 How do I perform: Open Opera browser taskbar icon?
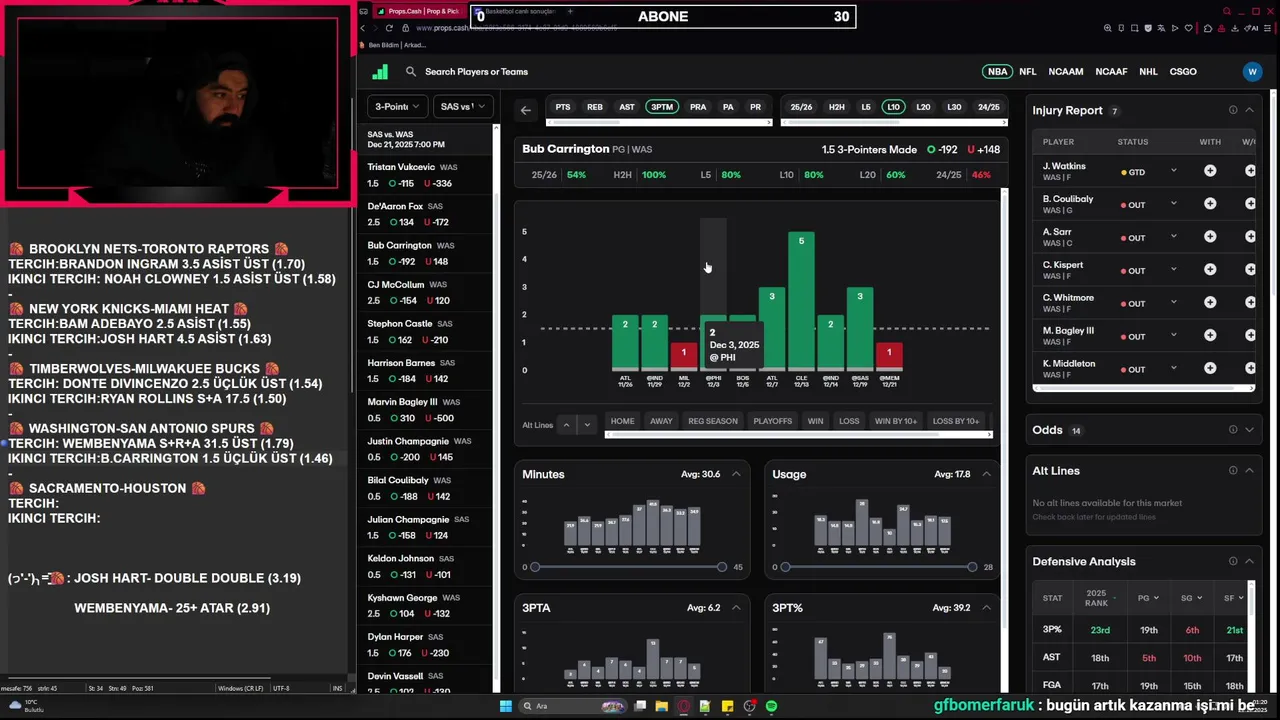684,706
